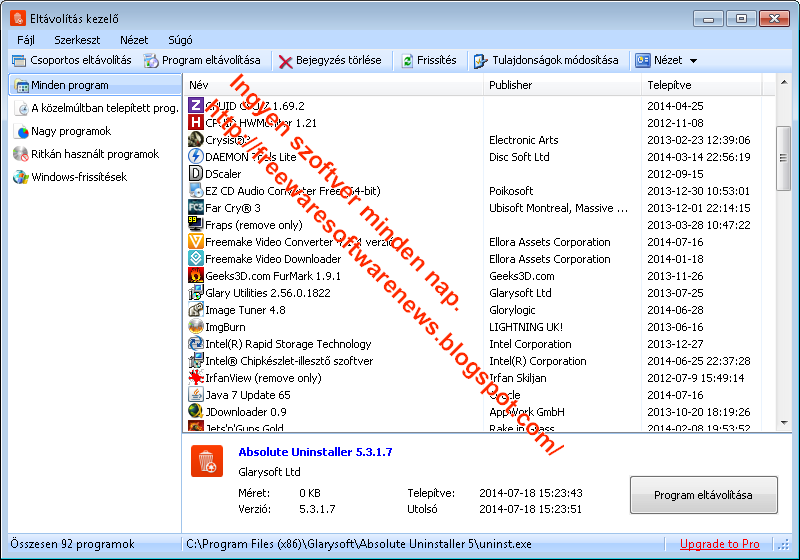Click the Csoportos eltávolítás toolbar icon
The height and width of the screenshot is (560, 800).
[19, 61]
